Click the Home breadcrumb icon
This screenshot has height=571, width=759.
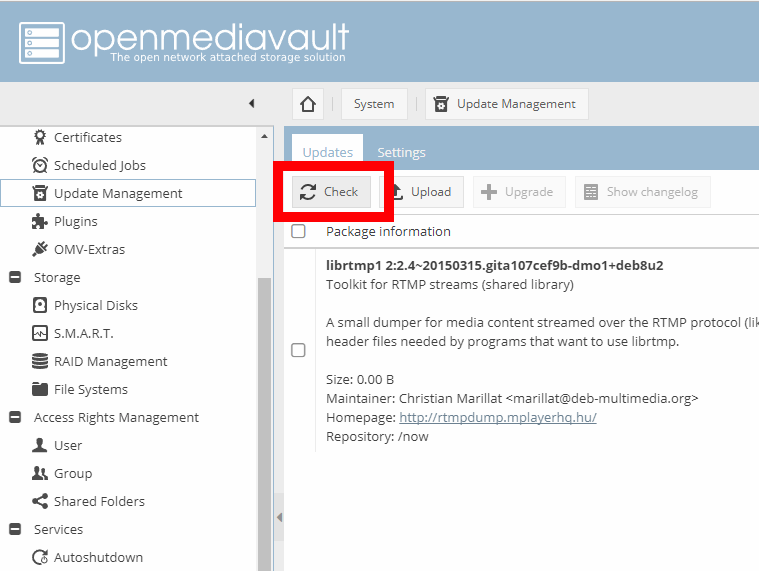click(x=308, y=104)
